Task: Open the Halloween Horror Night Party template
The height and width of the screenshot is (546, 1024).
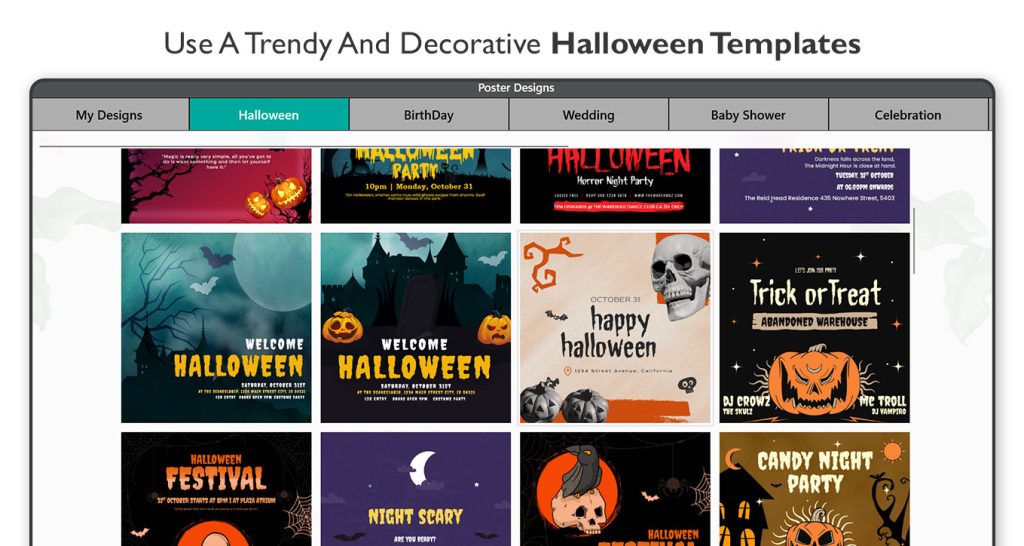Action: [615, 186]
